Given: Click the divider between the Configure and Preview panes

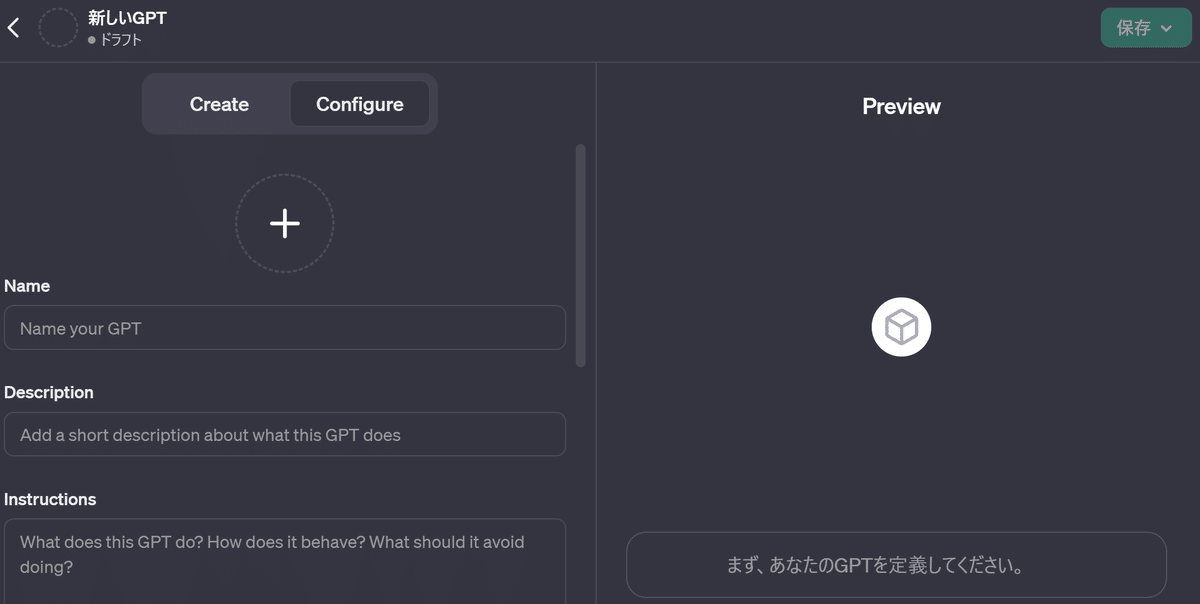Looking at the screenshot, I should 596,333.
